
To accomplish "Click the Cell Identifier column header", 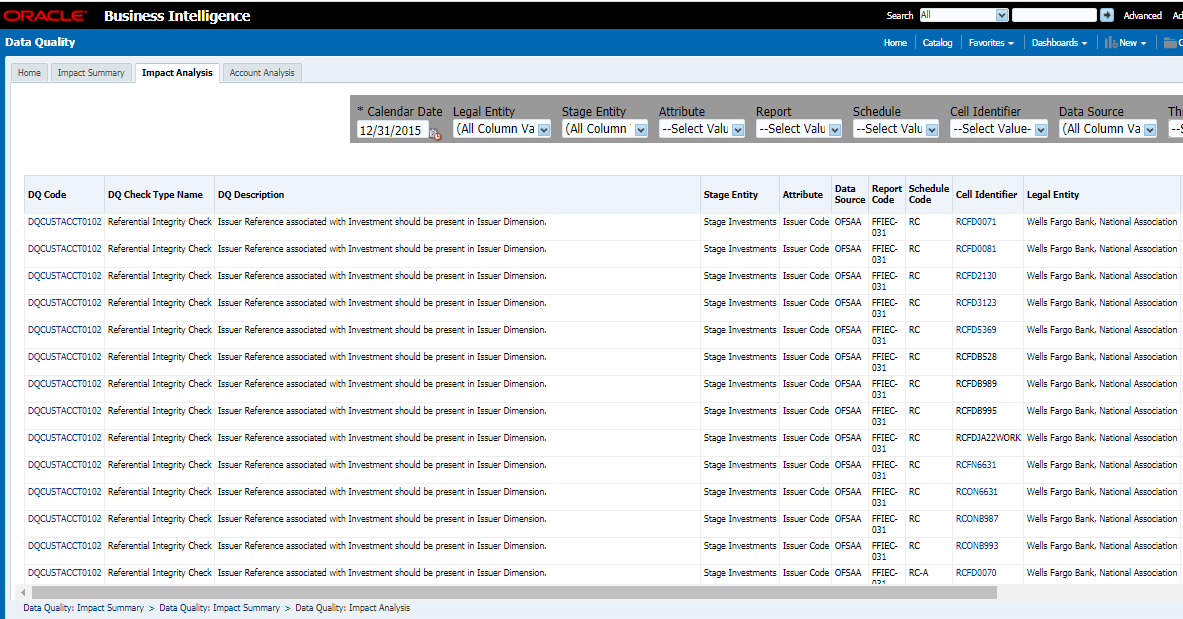I will tap(986, 195).
